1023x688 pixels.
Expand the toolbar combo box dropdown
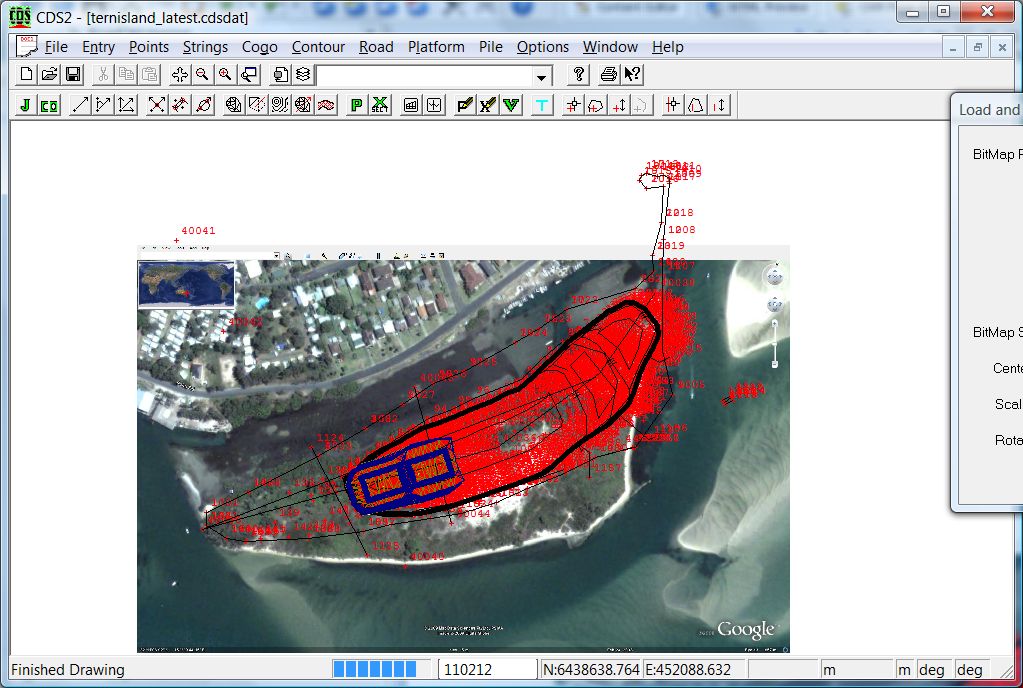pyautogui.click(x=542, y=76)
